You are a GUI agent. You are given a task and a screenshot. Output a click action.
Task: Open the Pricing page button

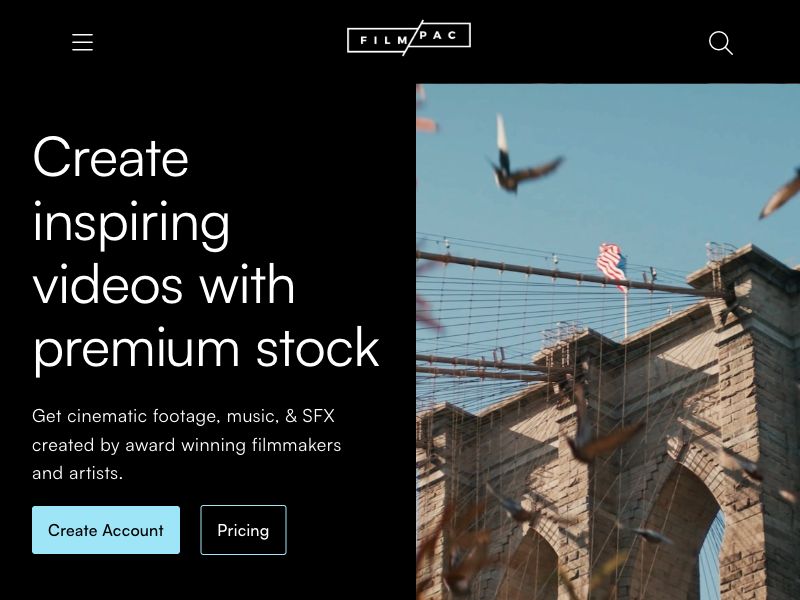[x=243, y=530]
